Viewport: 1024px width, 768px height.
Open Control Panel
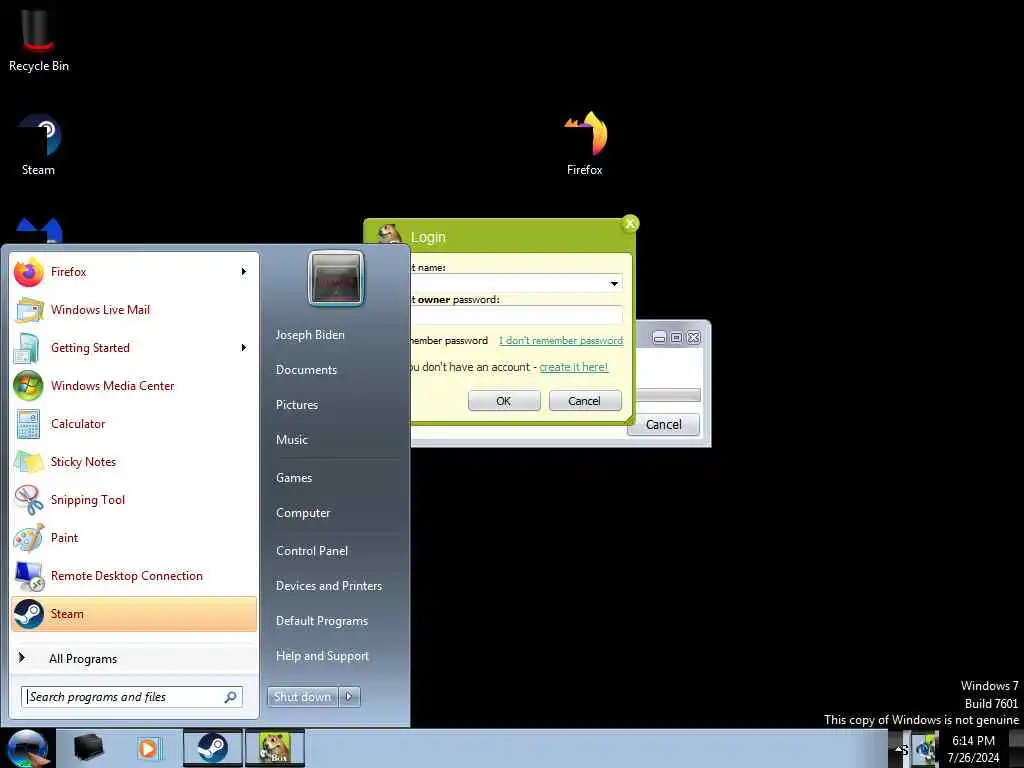click(x=312, y=551)
